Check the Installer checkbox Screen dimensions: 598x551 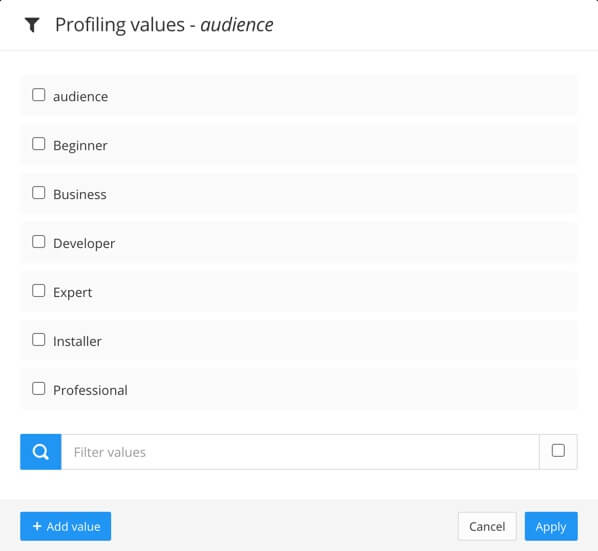click(x=39, y=340)
